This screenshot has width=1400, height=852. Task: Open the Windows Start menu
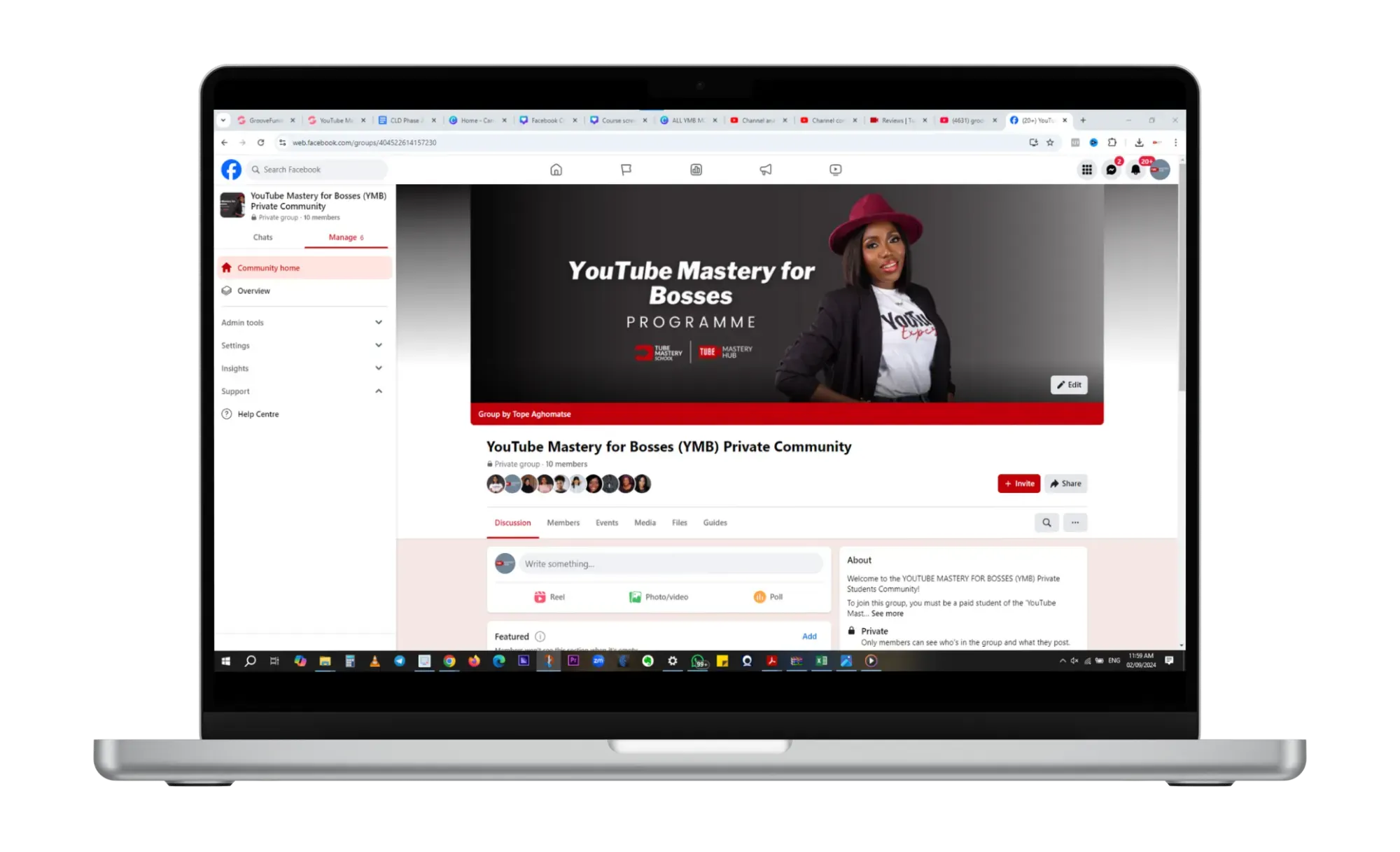point(225,661)
